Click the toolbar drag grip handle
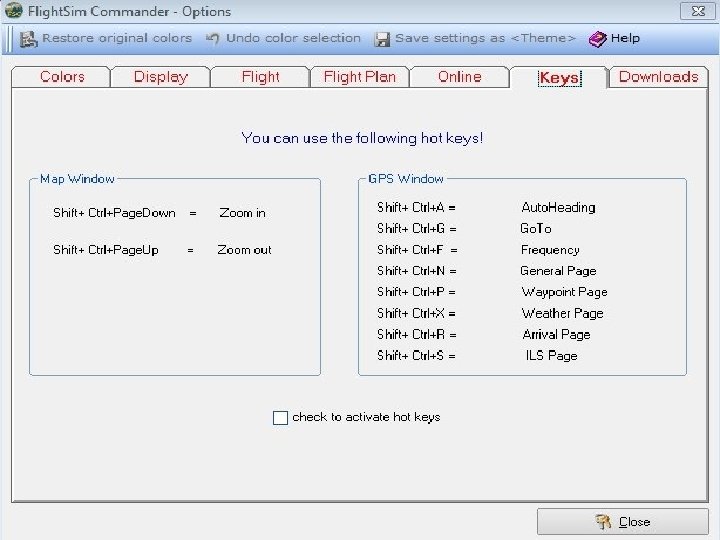The height and width of the screenshot is (540, 720). pos(9,39)
